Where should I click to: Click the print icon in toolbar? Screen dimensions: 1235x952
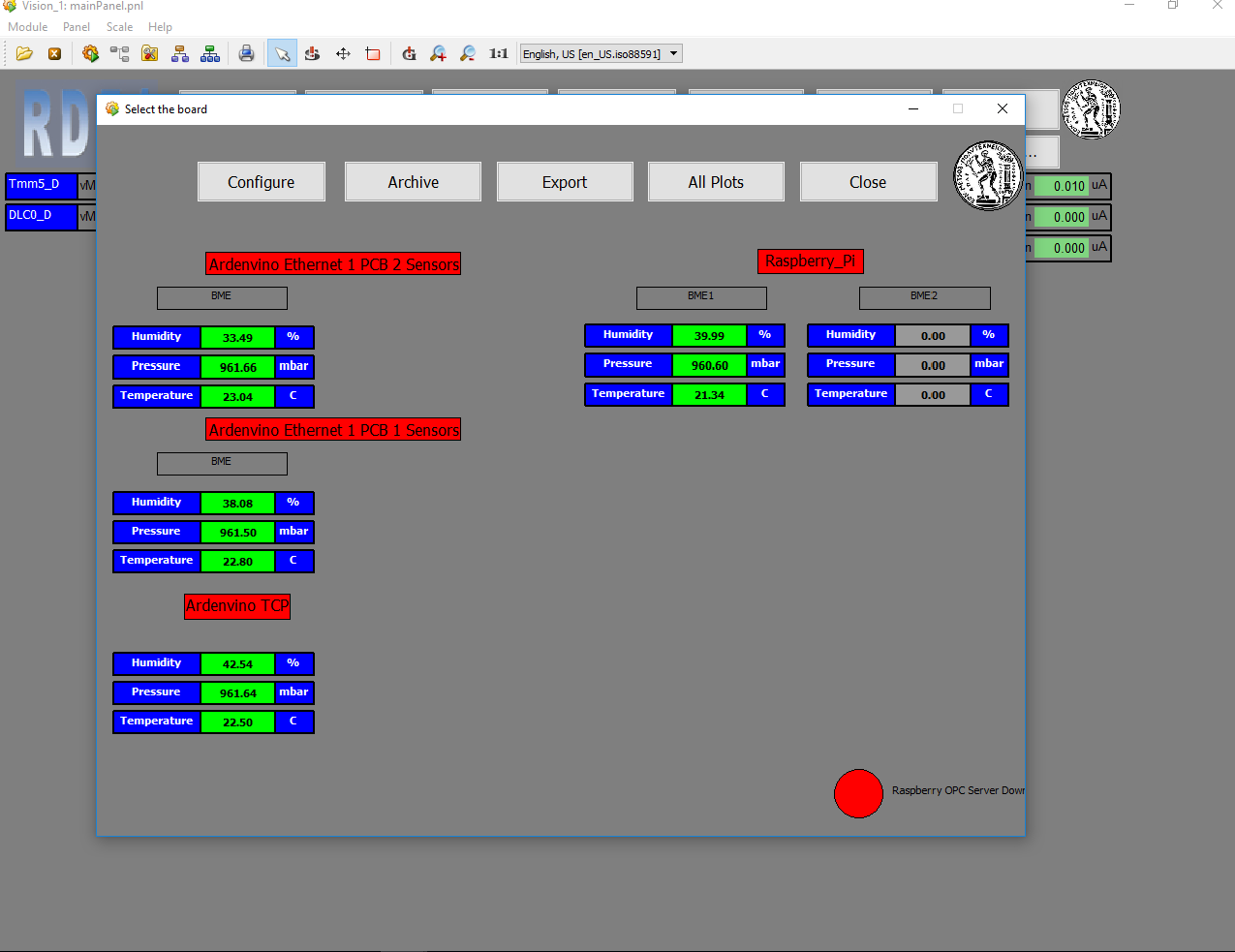[x=247, y=54]
